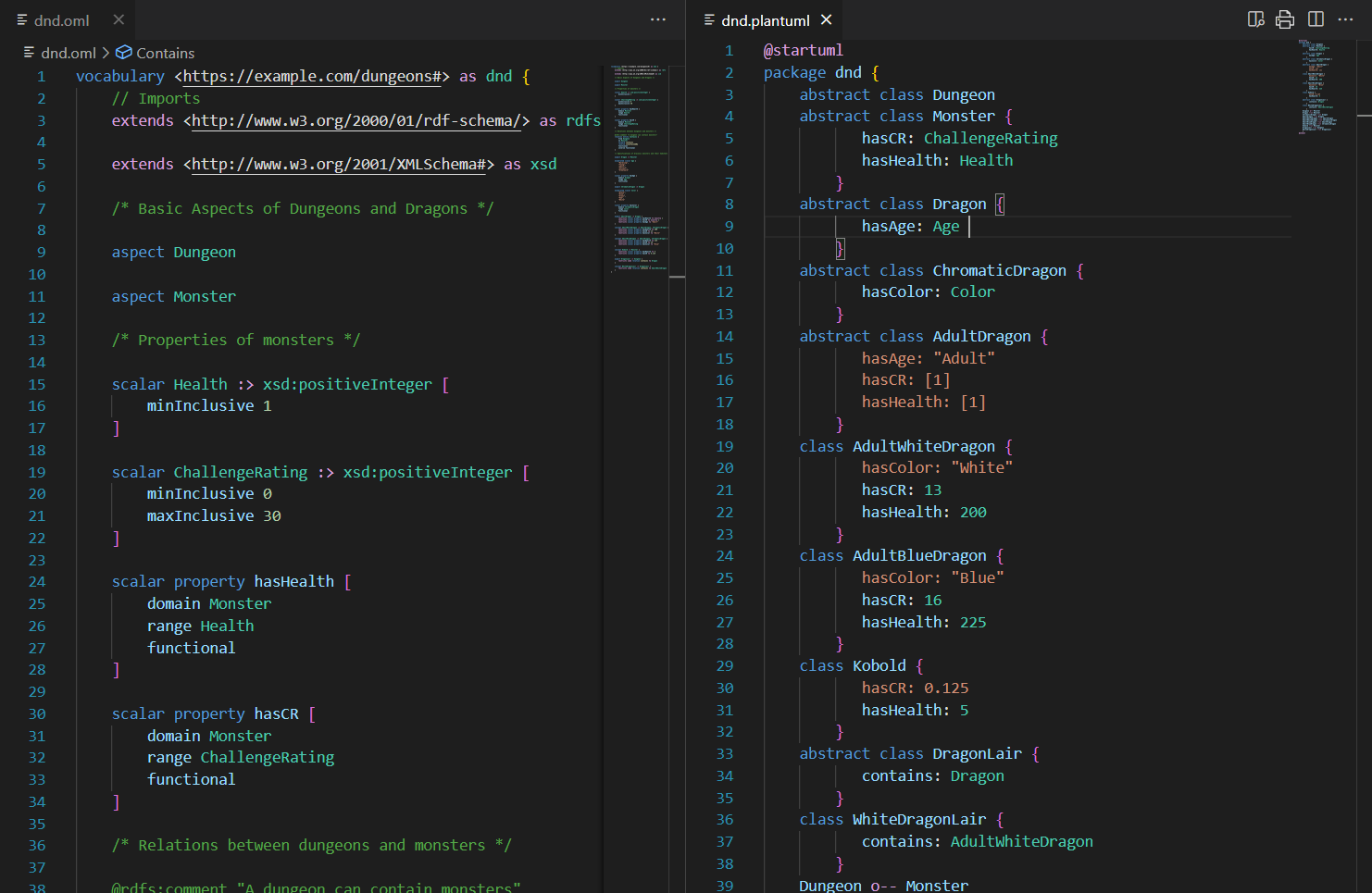The height and width of the screenshot is (893, 1372).
Task: Click 'WhiteDragonLair' class name
Action: point(919,819)
